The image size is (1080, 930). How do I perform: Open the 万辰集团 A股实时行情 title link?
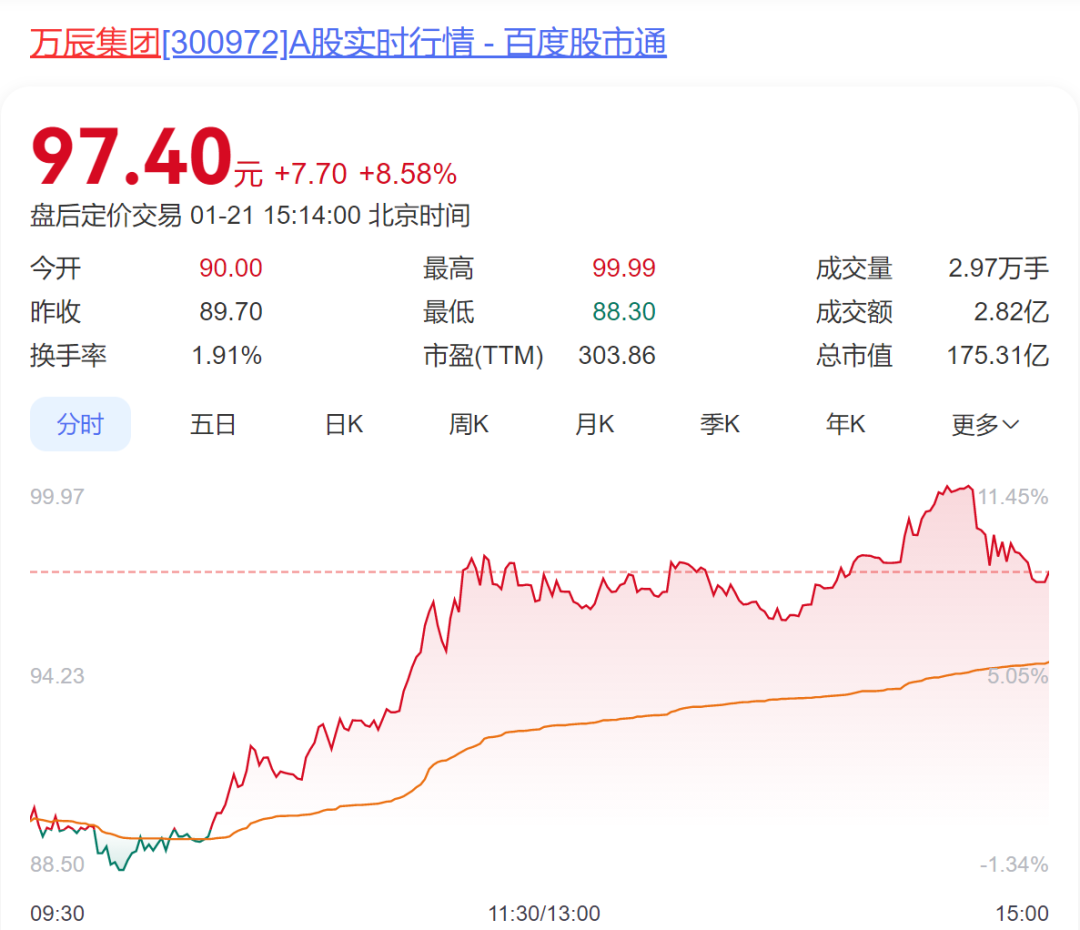(348, 43)
